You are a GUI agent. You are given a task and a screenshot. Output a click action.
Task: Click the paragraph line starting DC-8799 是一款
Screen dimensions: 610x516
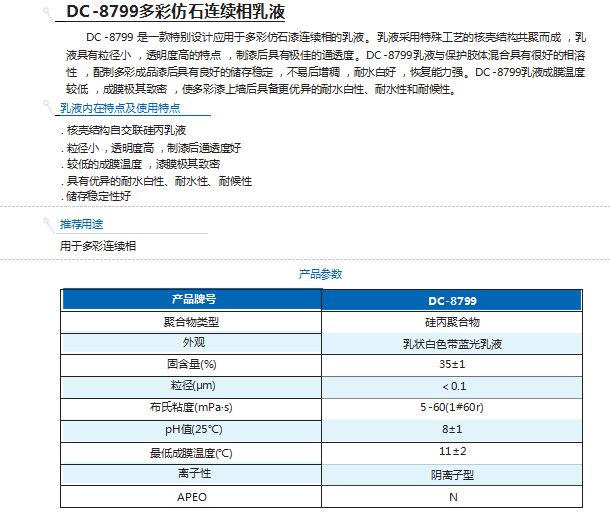(336, 37)
